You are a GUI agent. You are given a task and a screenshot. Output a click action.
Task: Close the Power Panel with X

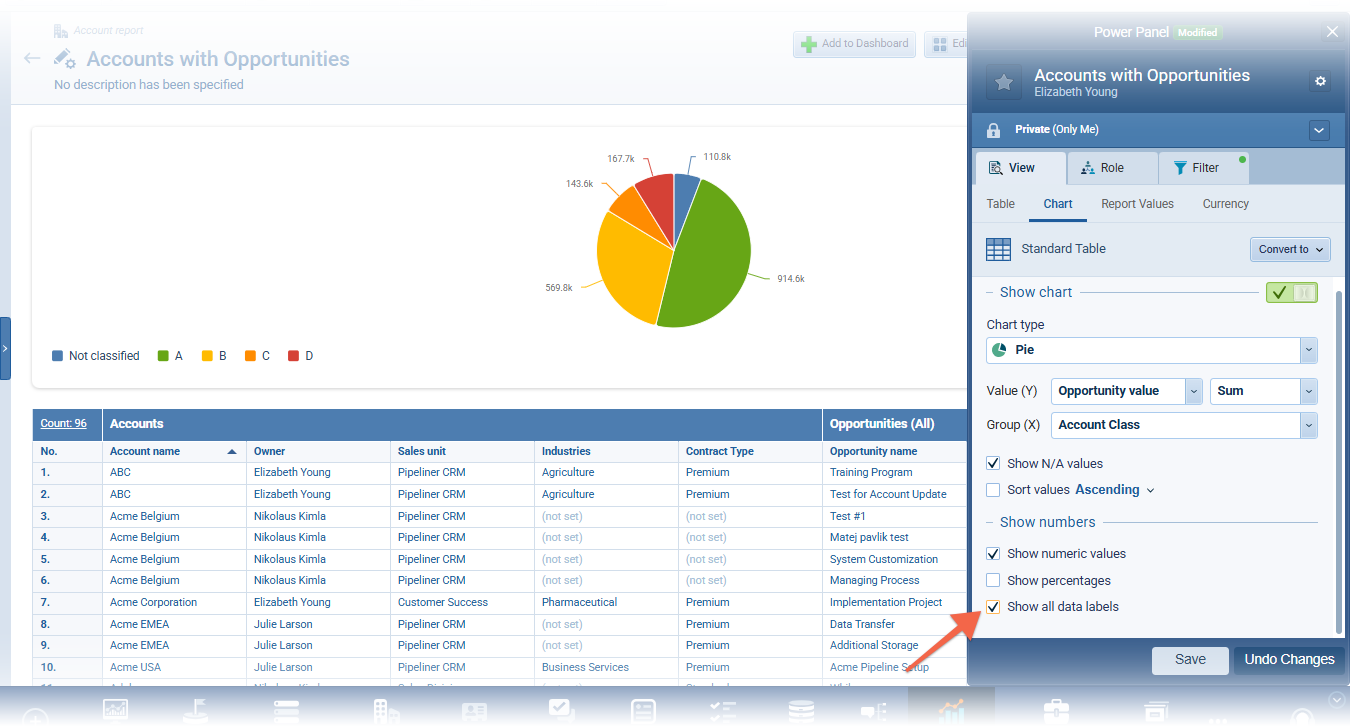(x=1332, y=32)
